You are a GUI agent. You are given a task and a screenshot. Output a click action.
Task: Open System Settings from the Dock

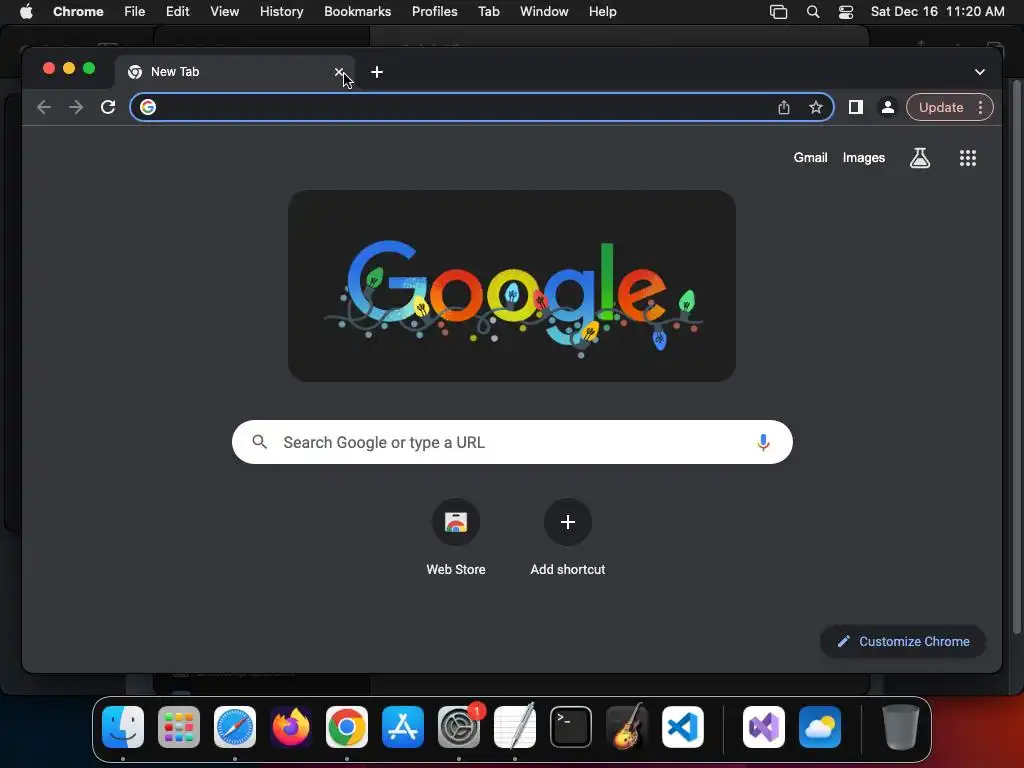[459, 727]
